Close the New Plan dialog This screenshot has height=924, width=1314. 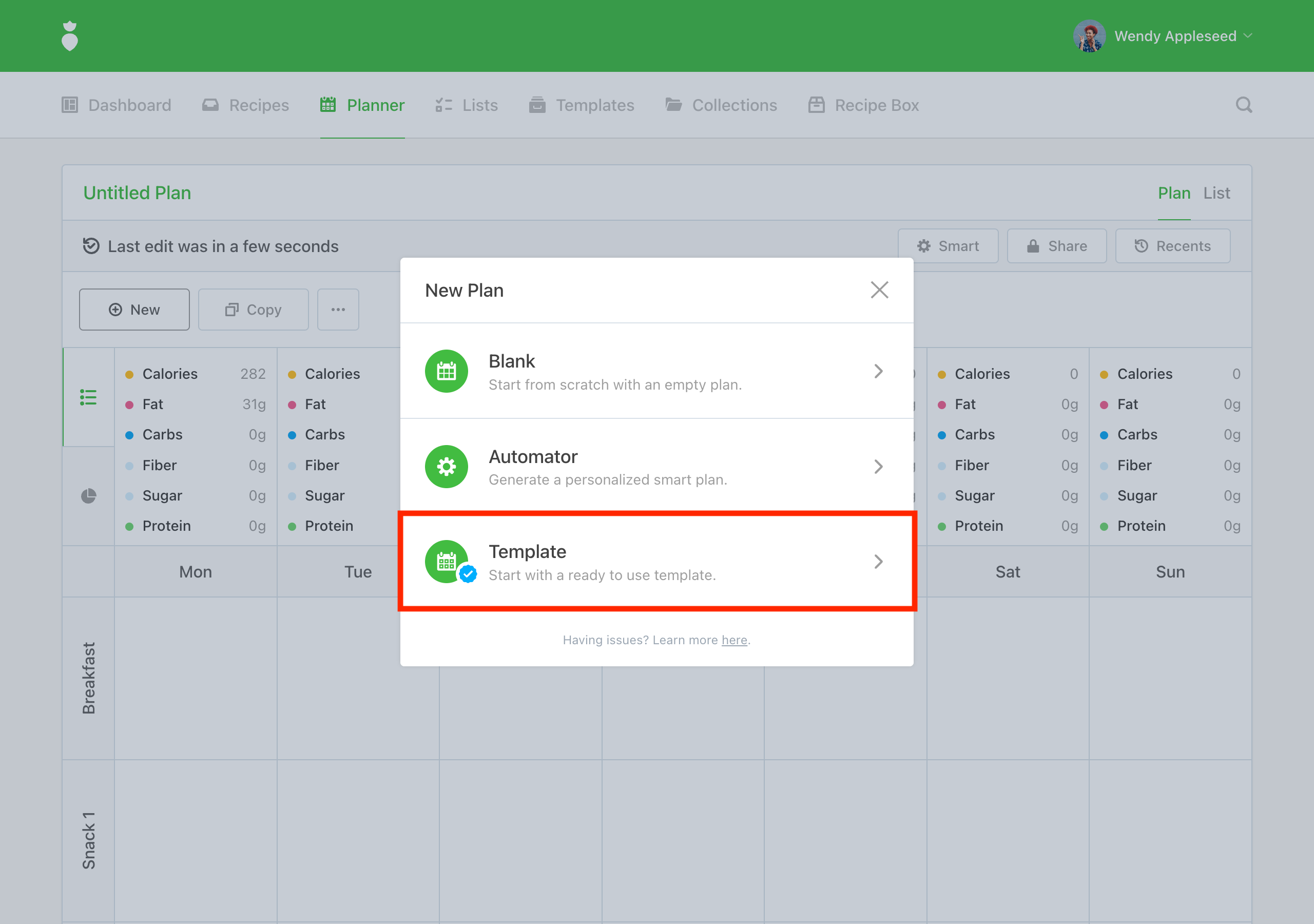[x=879, y=290]
